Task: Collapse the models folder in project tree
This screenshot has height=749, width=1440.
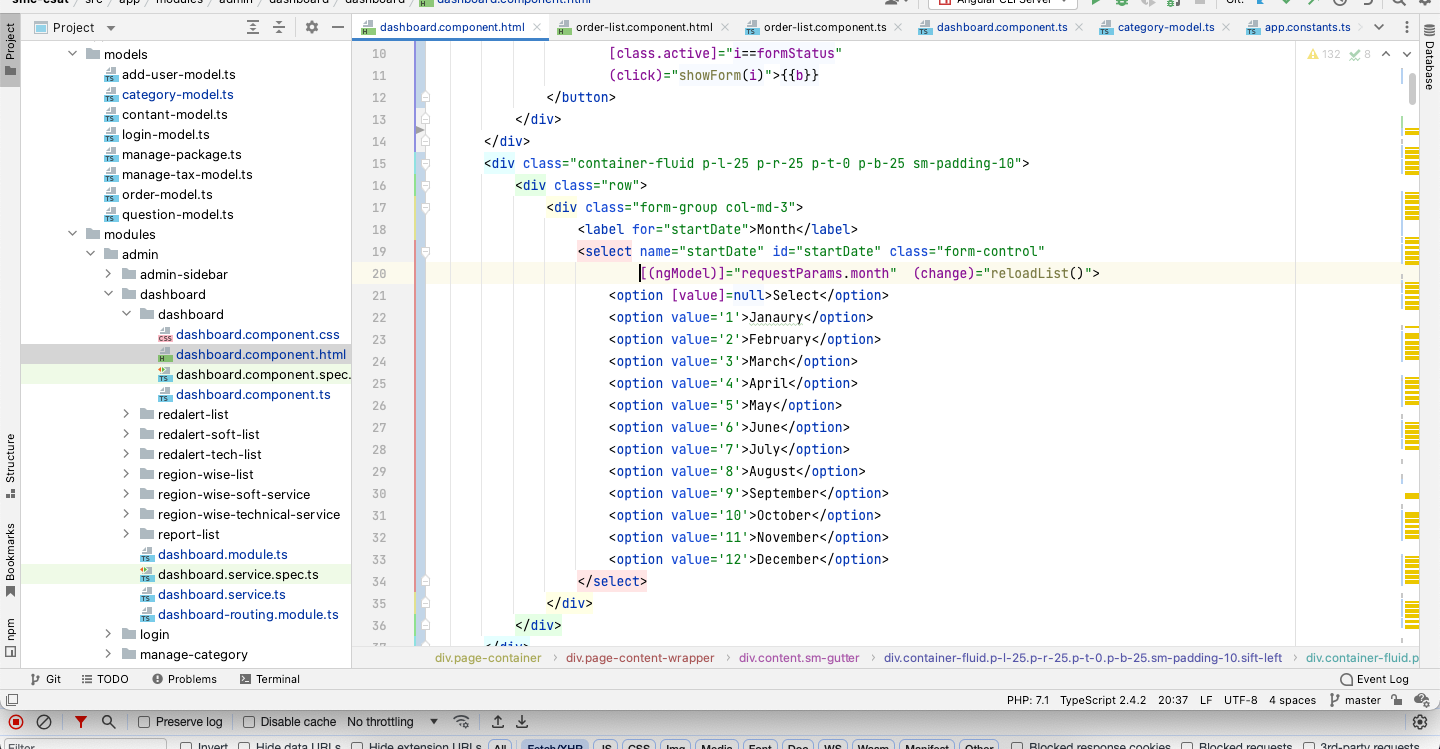Action: [x=73, y=54]
